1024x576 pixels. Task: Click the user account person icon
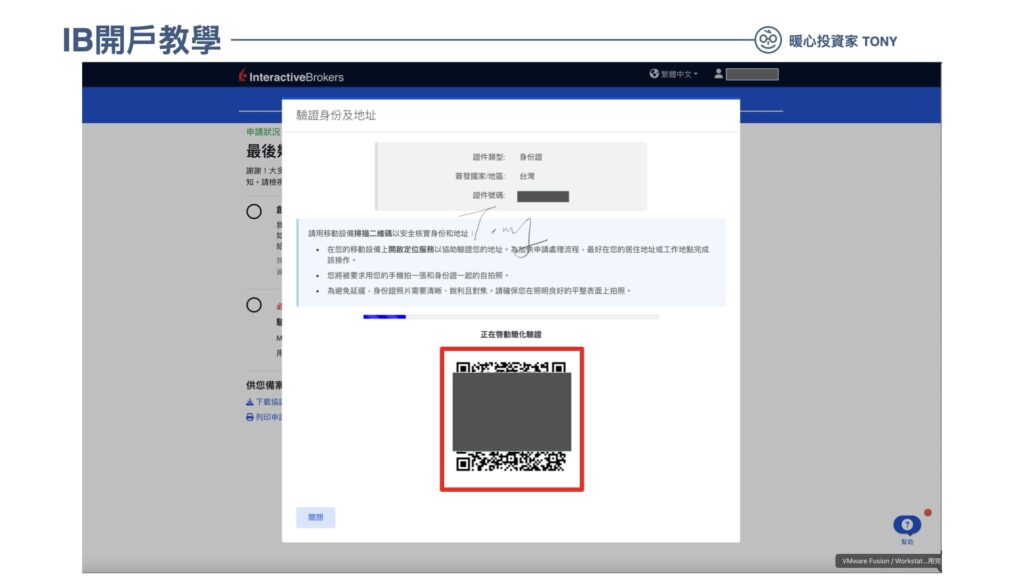click(x=718, y=74)
